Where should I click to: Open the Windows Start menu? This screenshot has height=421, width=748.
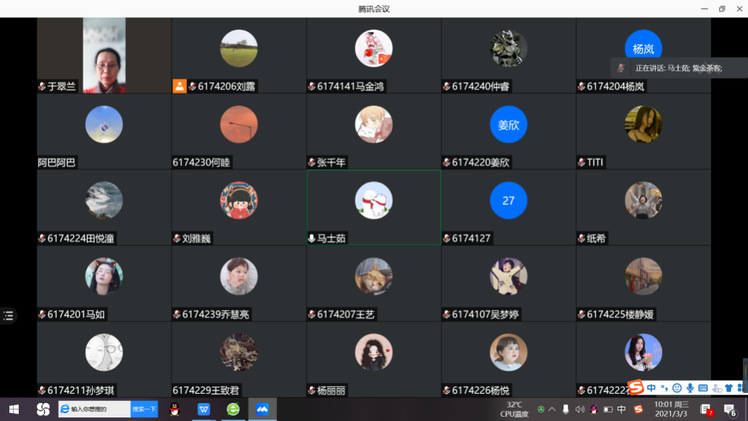pos(14,409)
